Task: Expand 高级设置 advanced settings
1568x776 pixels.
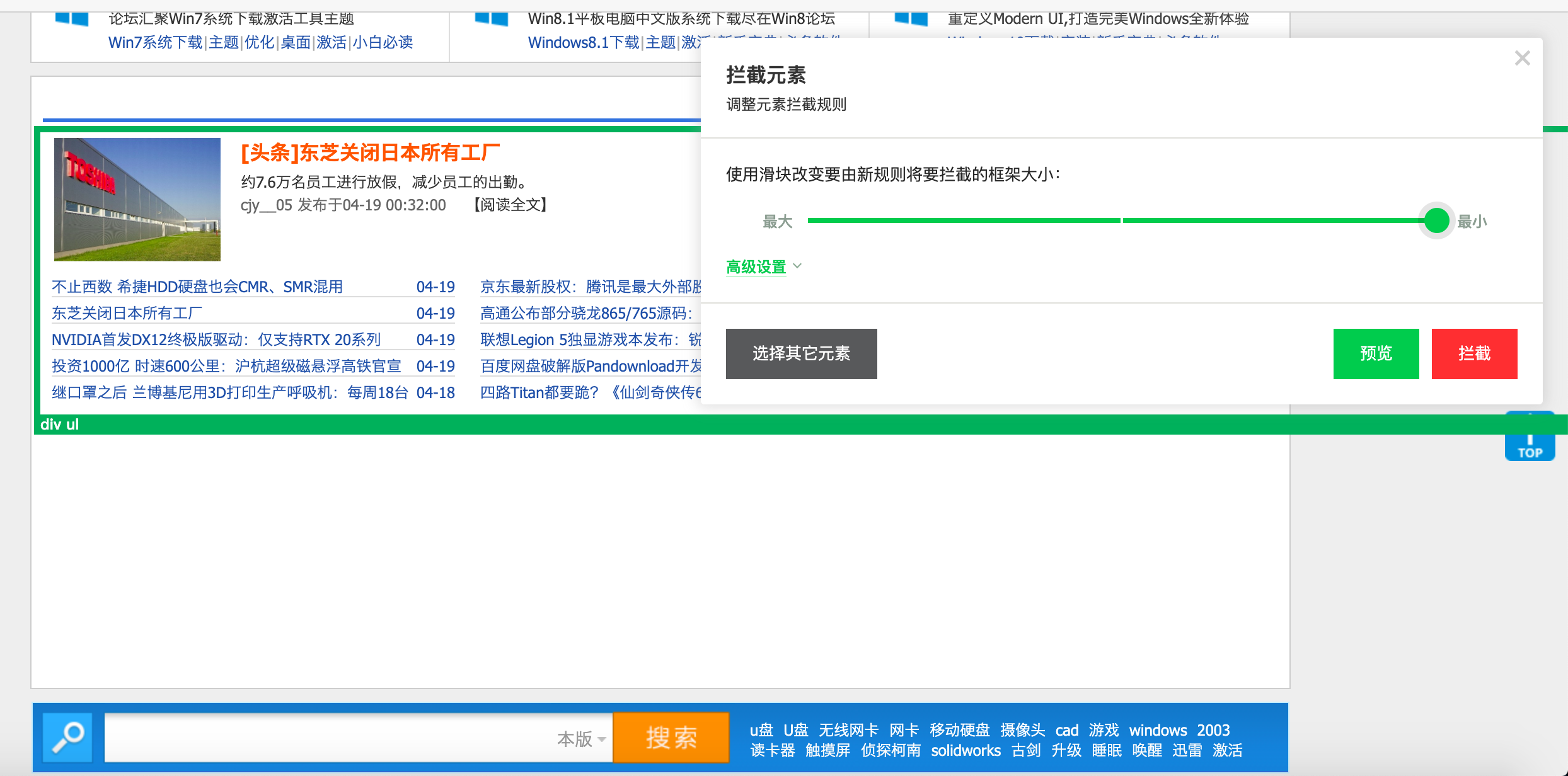Action: point(764,267)
